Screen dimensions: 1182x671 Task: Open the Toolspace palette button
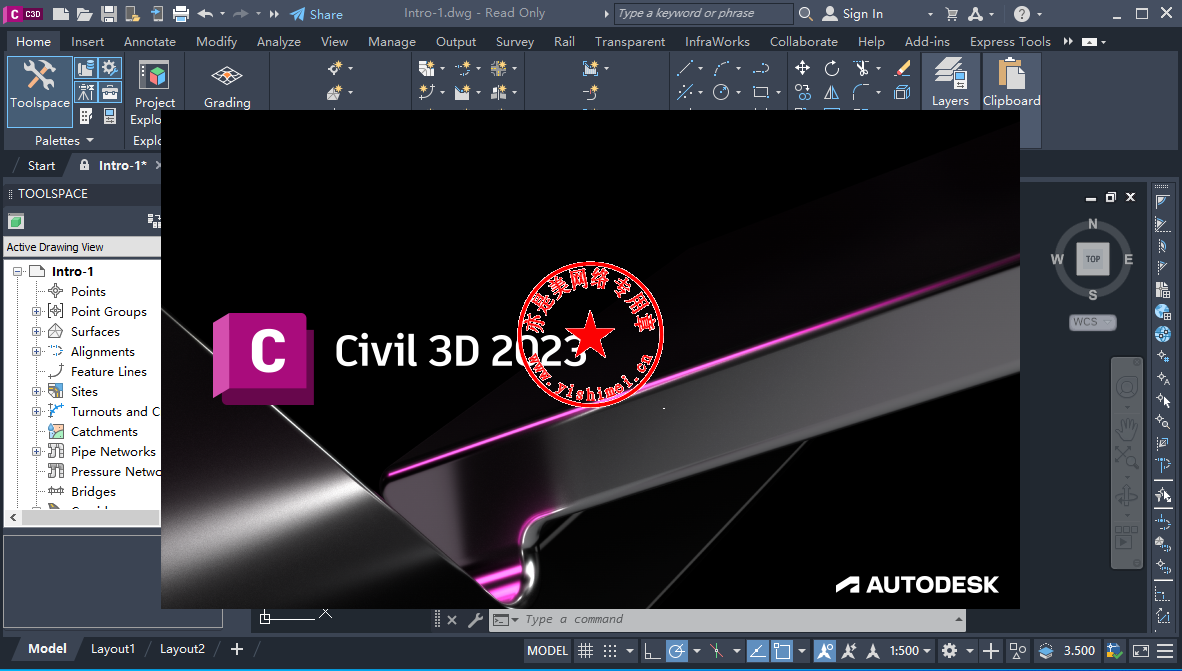coord(40,91)
